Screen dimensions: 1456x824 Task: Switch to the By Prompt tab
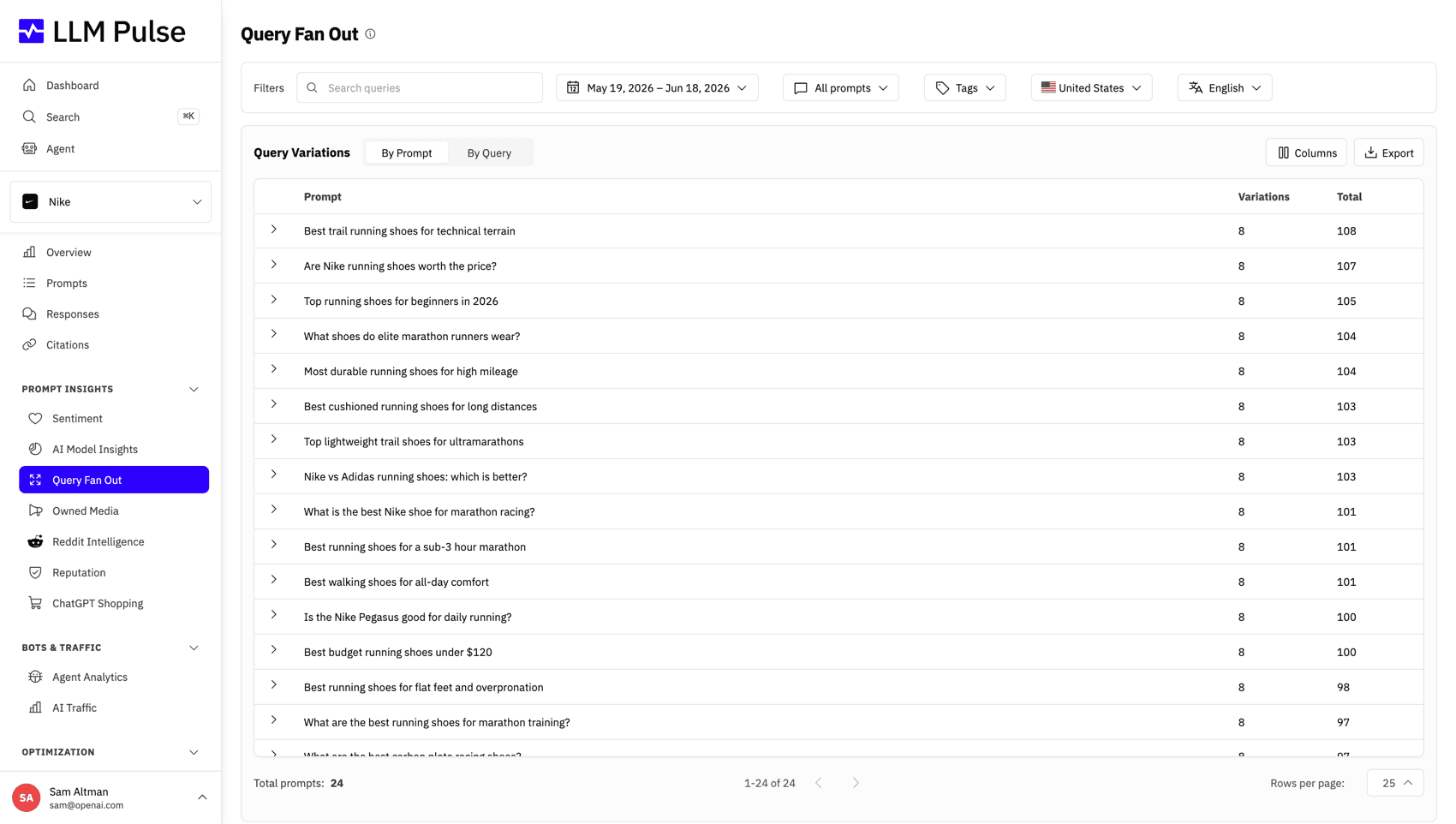(407, 152)
